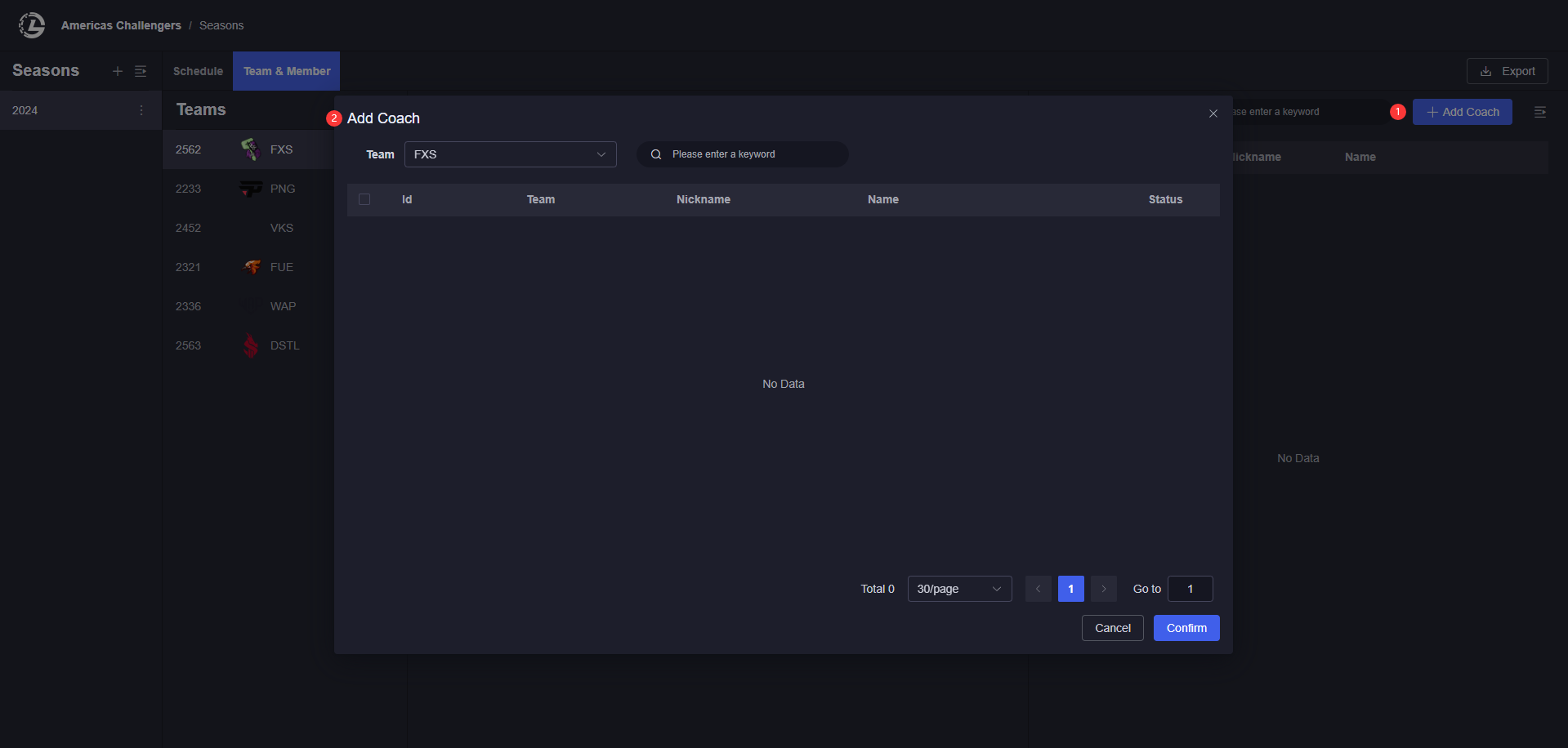Expand the 30/page size dropdown
Screen dimensions: 1568x748
click(x=959, y=589)
